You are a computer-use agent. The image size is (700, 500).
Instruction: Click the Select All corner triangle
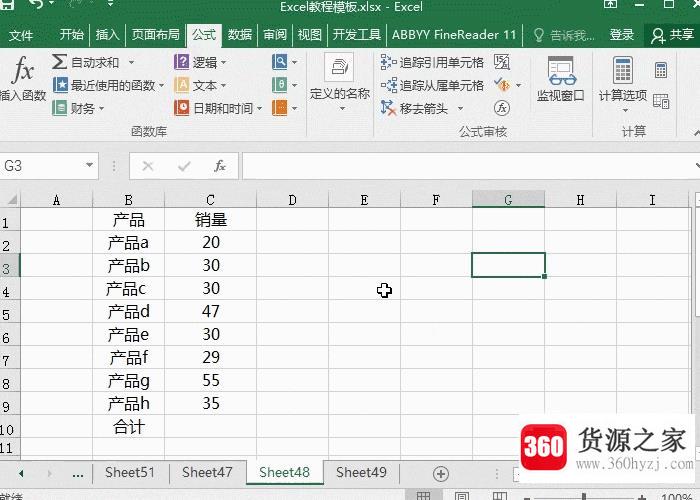pyautogui.click(x=11, y=199)
